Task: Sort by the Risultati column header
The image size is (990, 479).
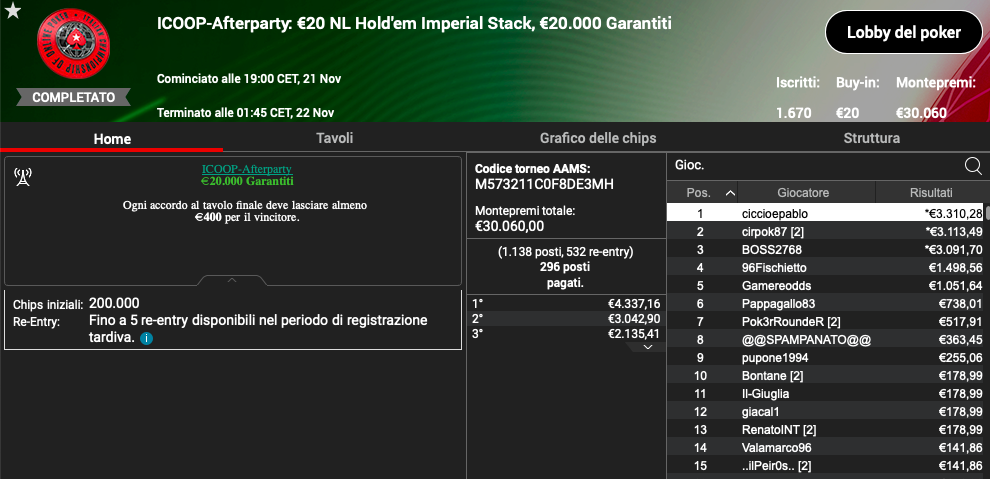Action: tap(931, 192)
